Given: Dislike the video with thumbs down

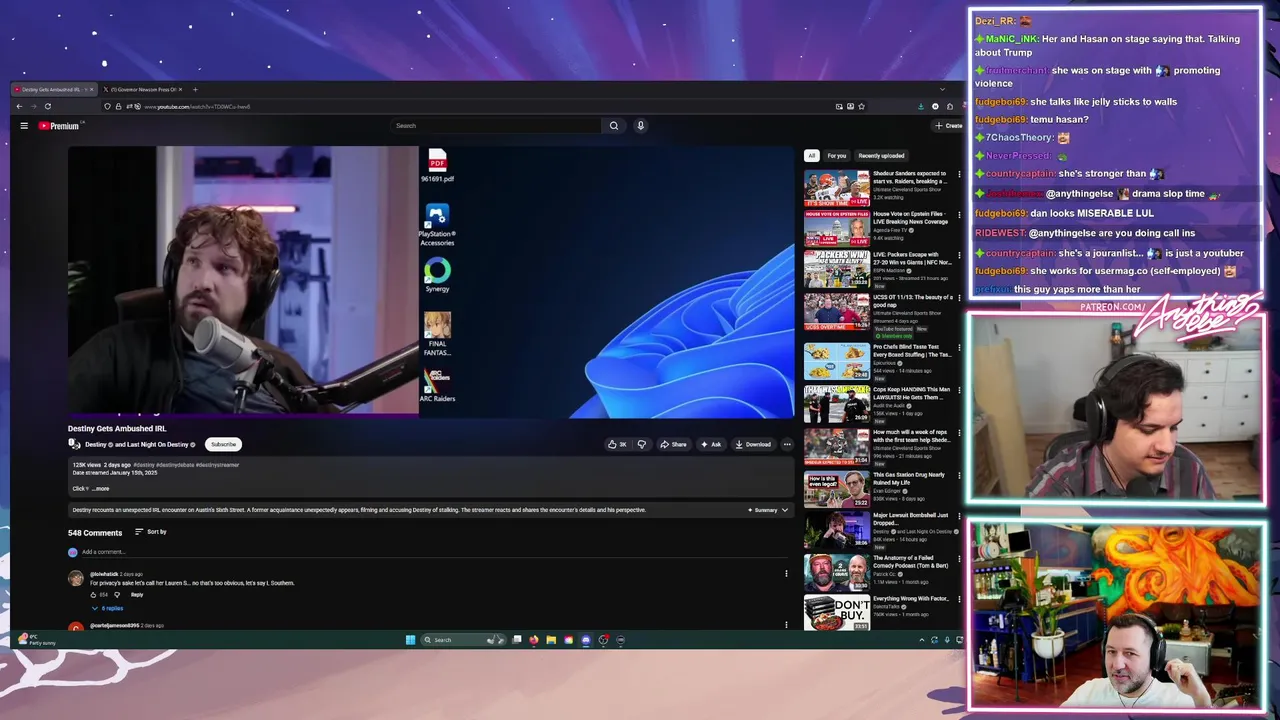Looking at the screenshot, I should pyautogui.click(x=642, y=444).
